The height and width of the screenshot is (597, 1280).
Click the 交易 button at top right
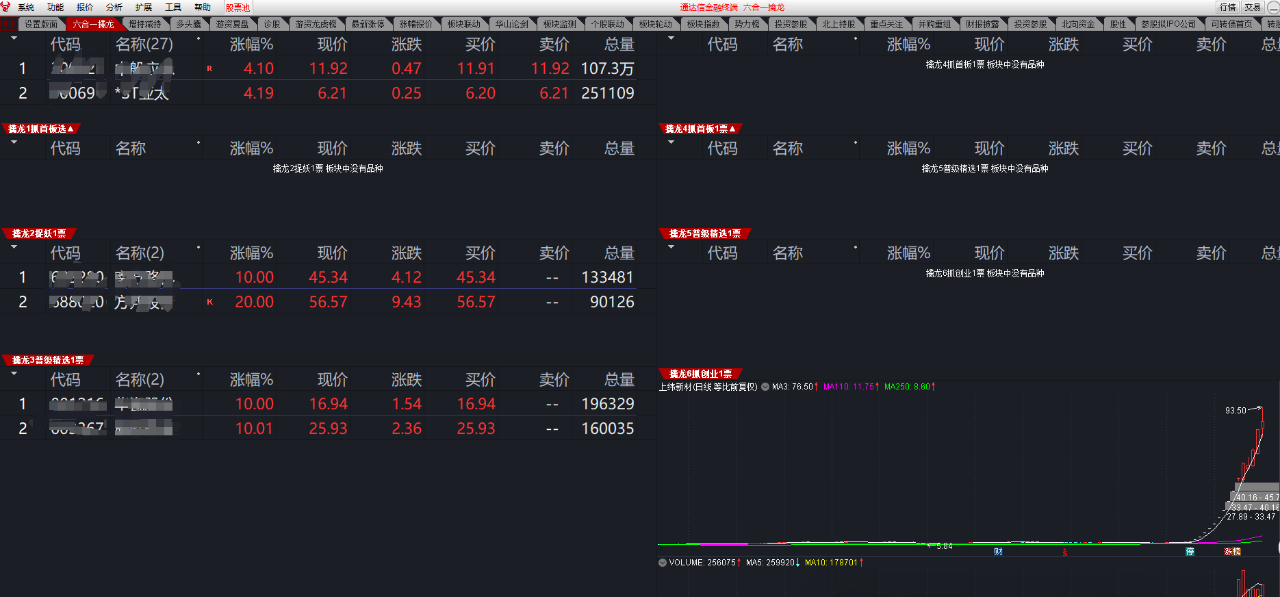pyautogui.click(x=1253, y=7)
